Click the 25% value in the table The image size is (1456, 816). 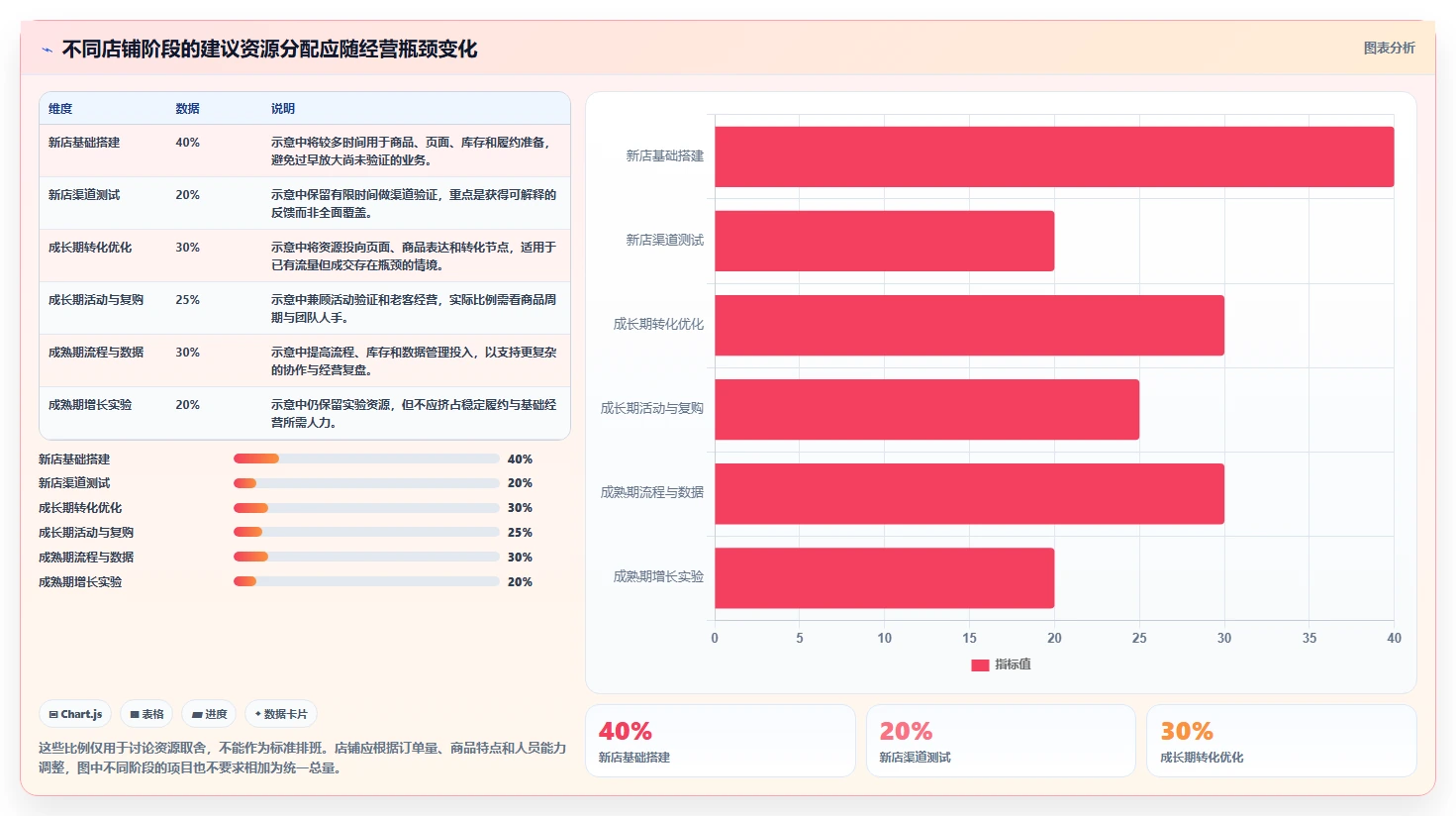[187, 300]
